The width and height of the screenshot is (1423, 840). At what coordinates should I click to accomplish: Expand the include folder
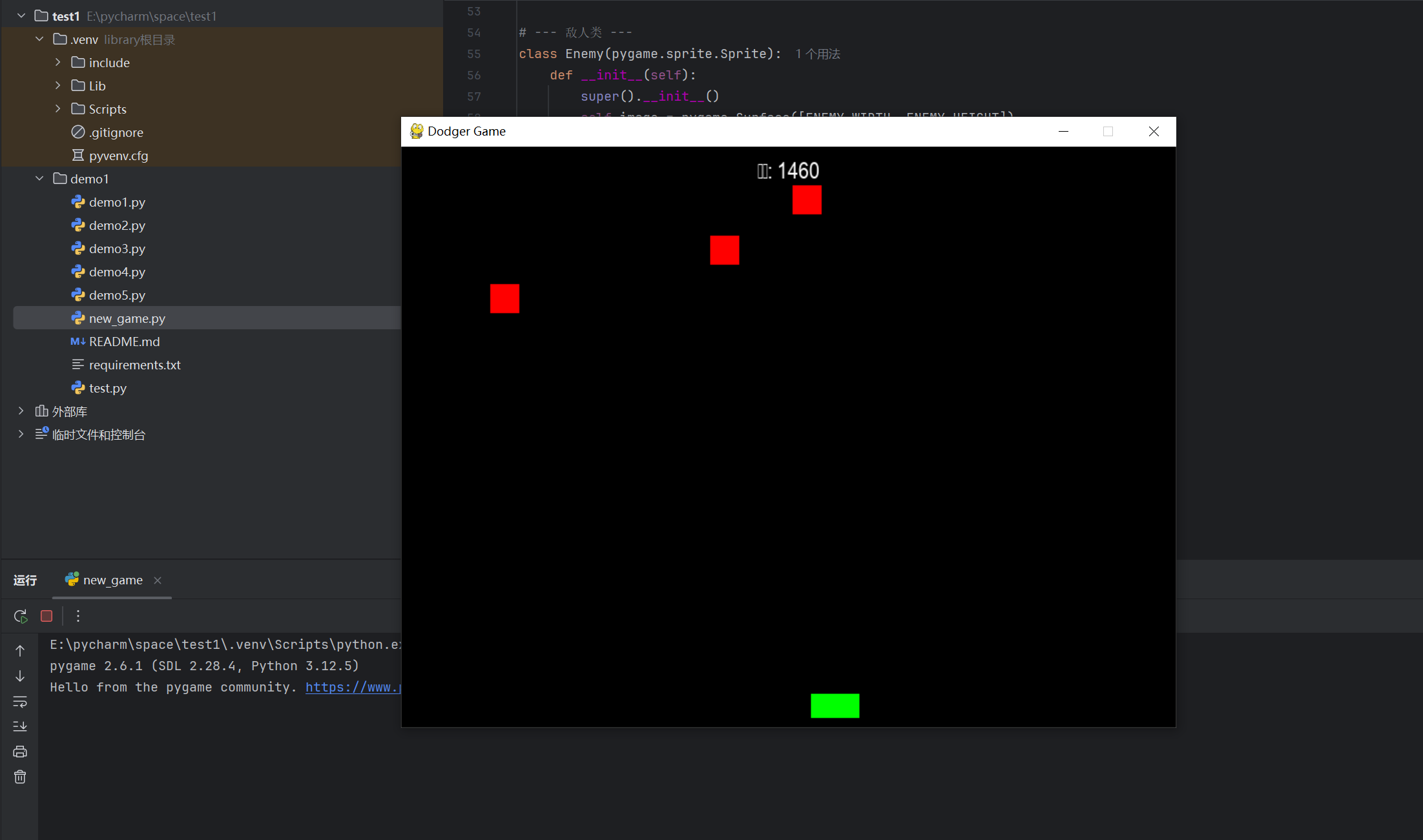tap(57, 62)
